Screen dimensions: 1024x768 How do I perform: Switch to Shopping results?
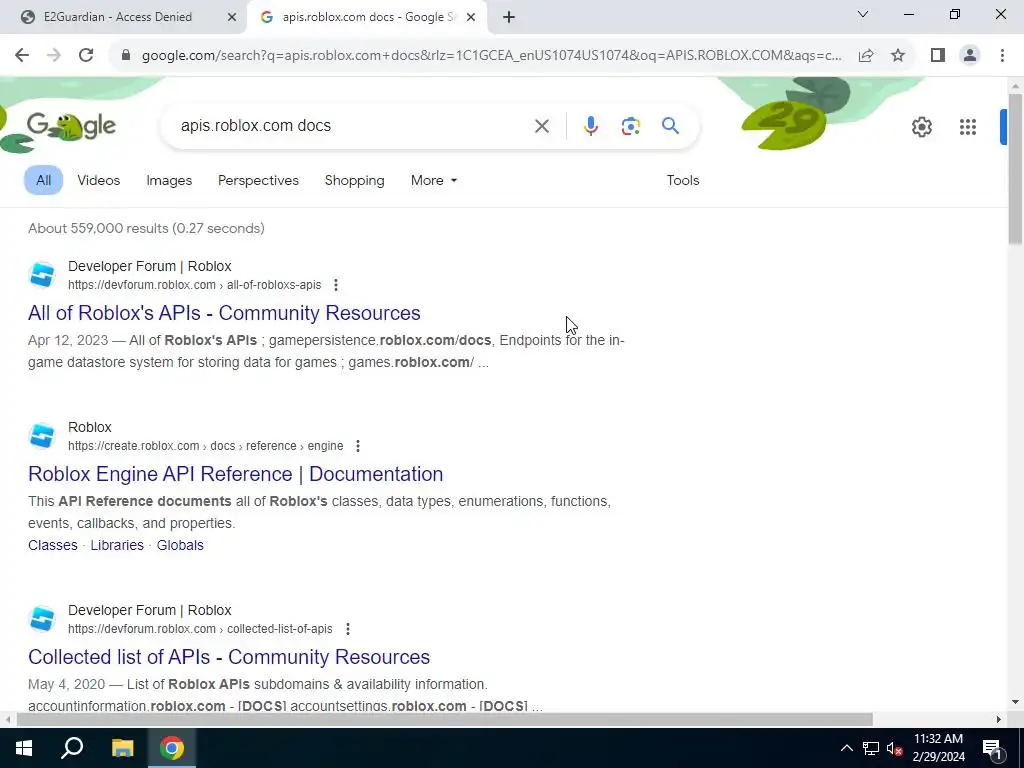tap(355, 180)
